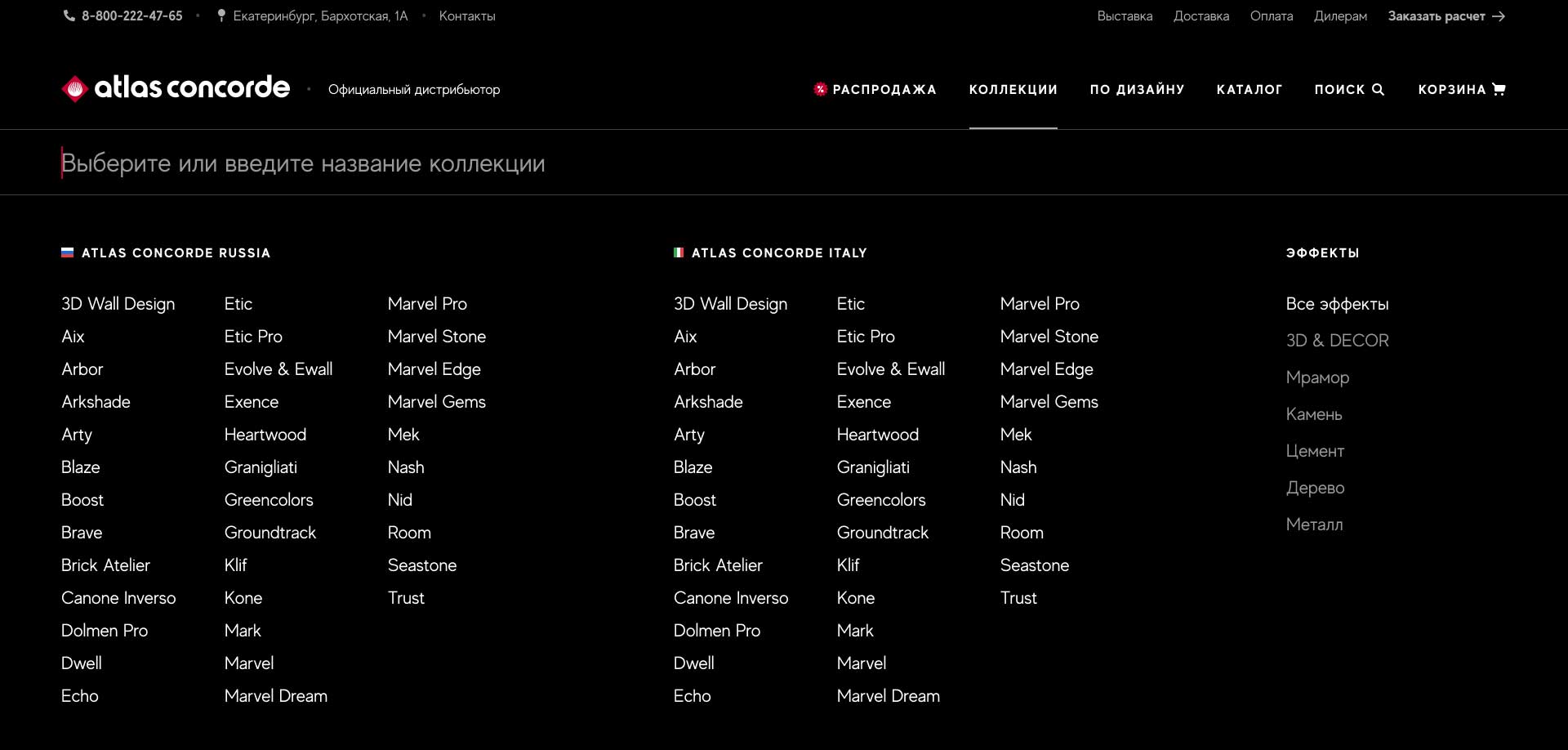The height and width of the screenshot is (750, 1568).
Task: Open Trust in Atlas Concorde Russia
Action: [x=406, y=598]
